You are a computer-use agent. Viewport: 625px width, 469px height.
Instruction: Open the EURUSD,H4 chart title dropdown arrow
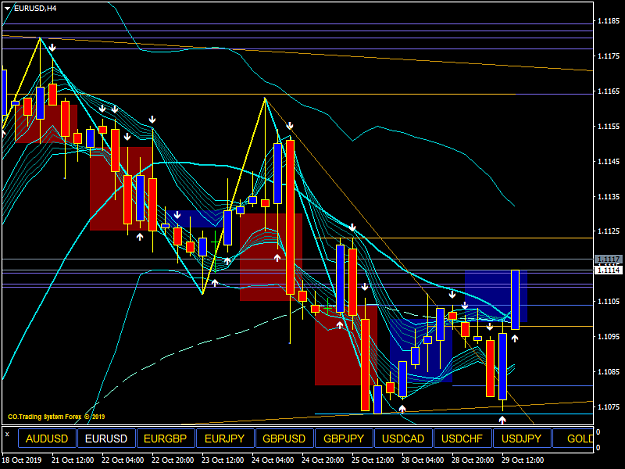coord(8,8)
